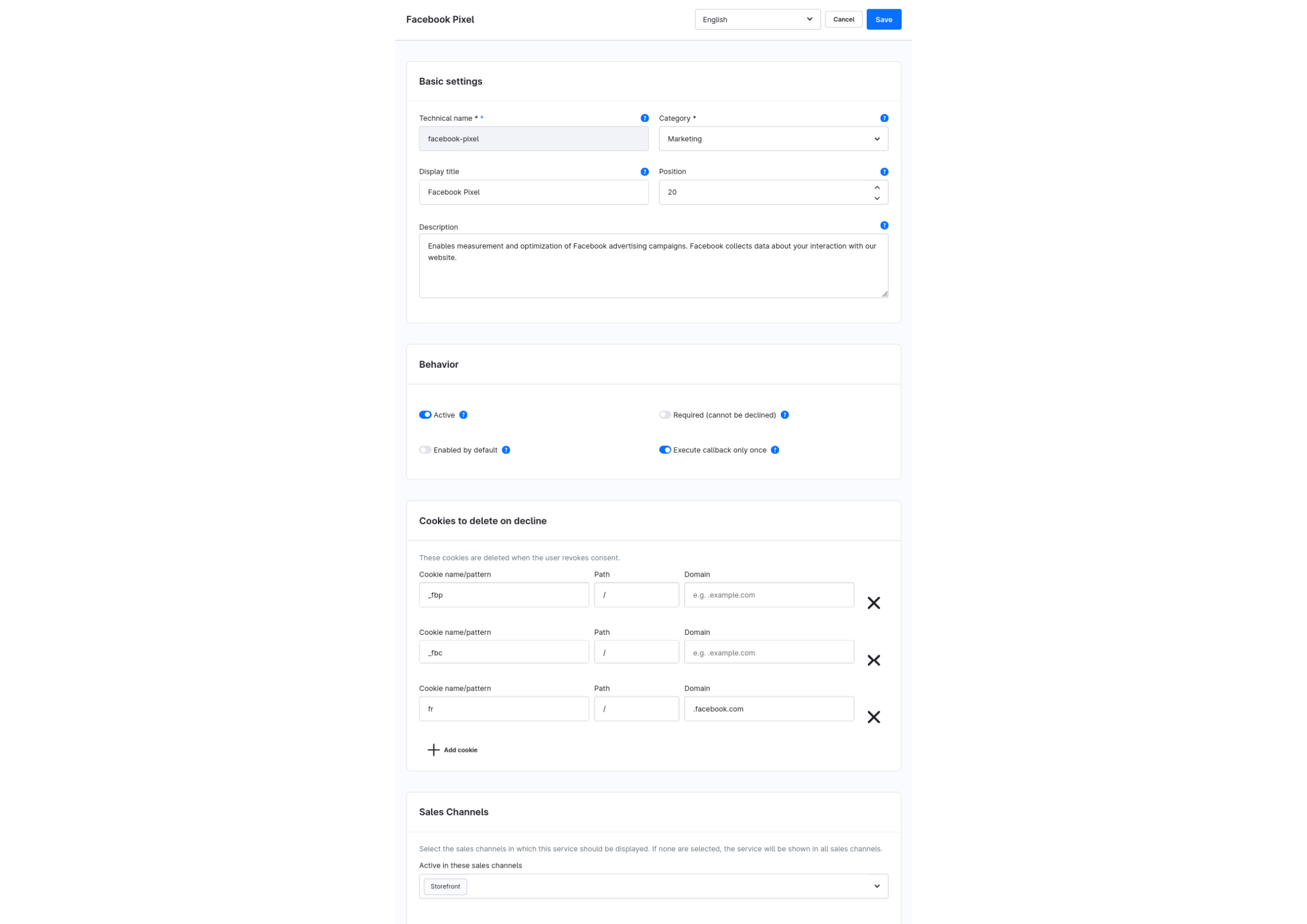
Task: Edit the .facebook.com Domain field
Action: pos(769,709)
